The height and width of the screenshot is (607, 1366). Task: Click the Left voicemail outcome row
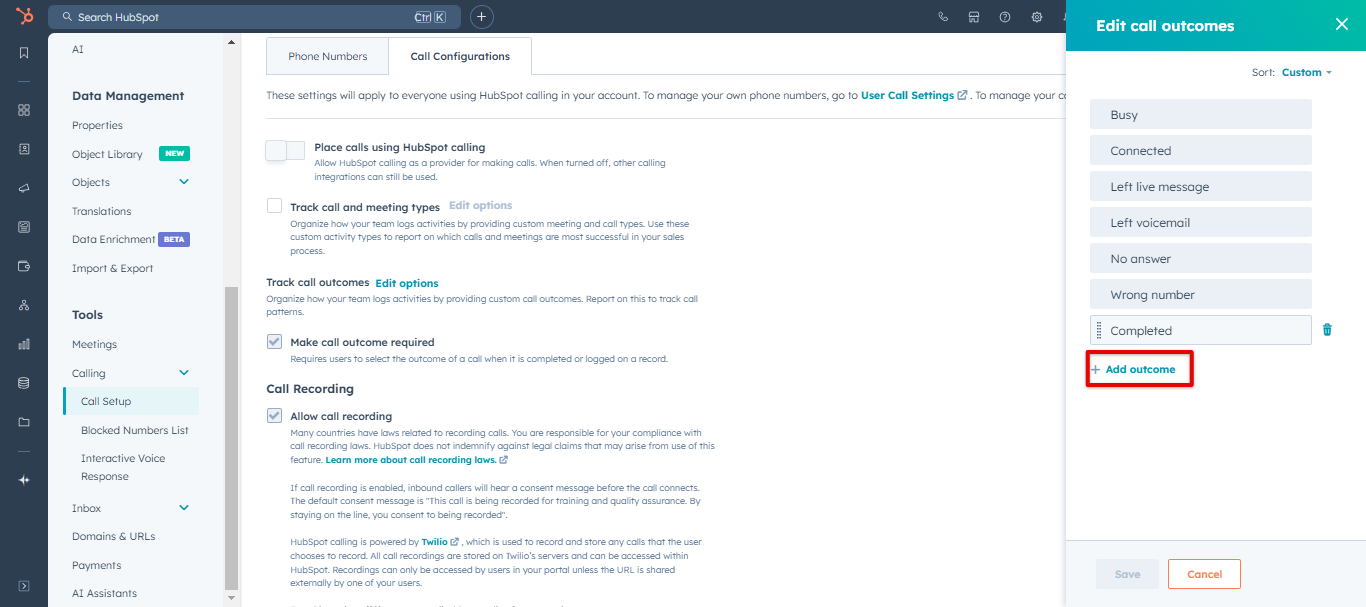pos(1200,222)
